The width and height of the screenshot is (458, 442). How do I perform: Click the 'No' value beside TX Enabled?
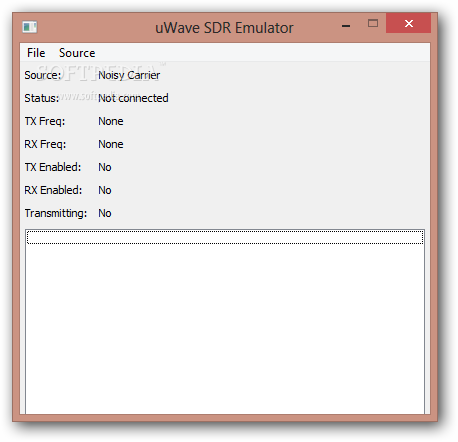[x=105, y=167]
